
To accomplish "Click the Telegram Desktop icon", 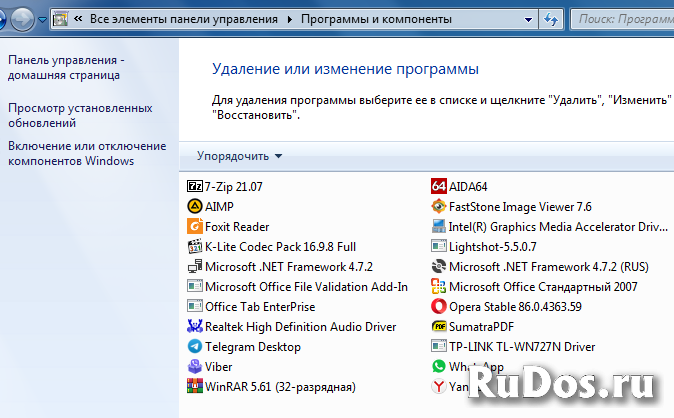I will [195, 346].
